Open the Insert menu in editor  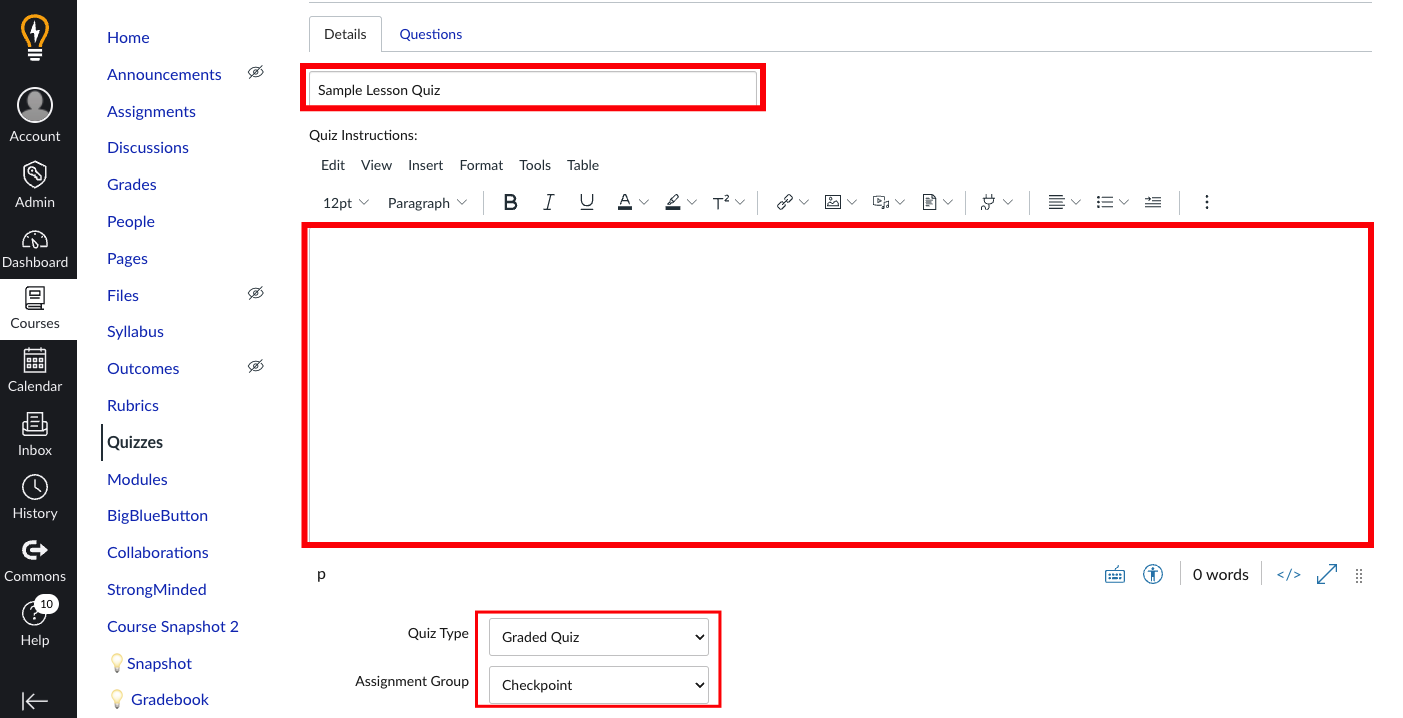coord(425,165)
